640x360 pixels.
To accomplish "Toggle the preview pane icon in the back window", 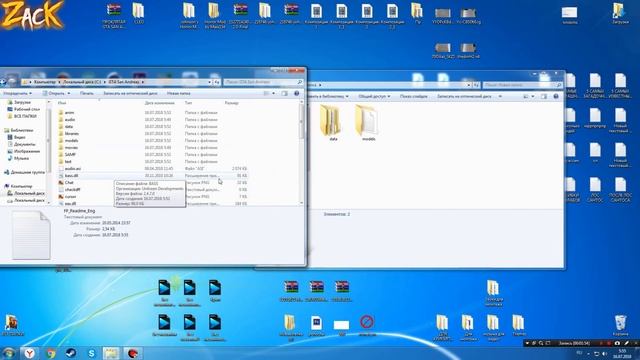I will [544, 96].
